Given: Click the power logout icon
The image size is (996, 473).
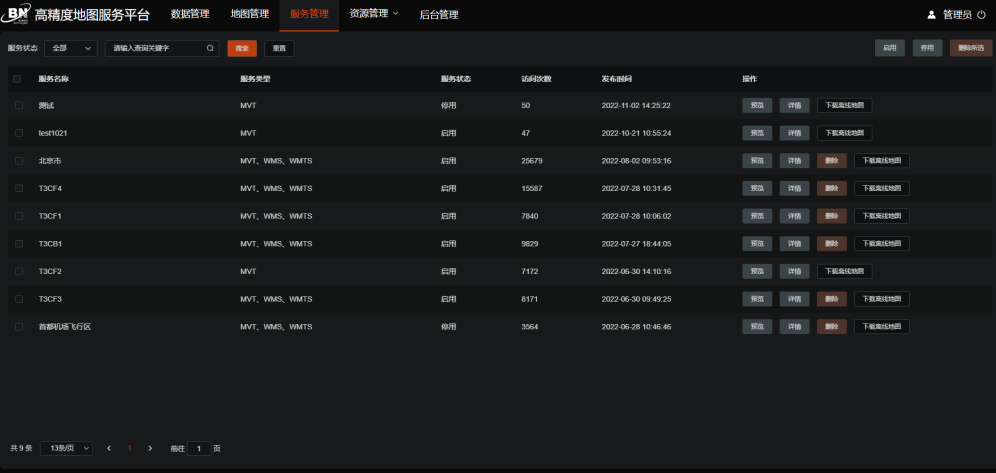Looking at the screenshot, I should (x=981, y=15).
